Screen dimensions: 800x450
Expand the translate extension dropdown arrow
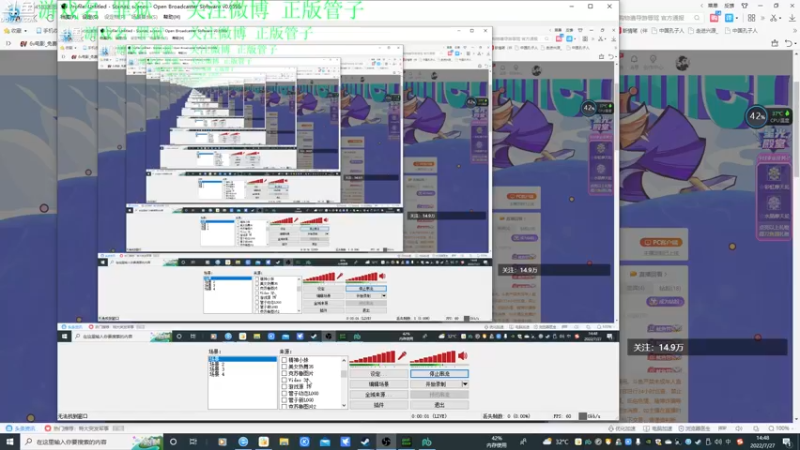(x=736, y=18)
